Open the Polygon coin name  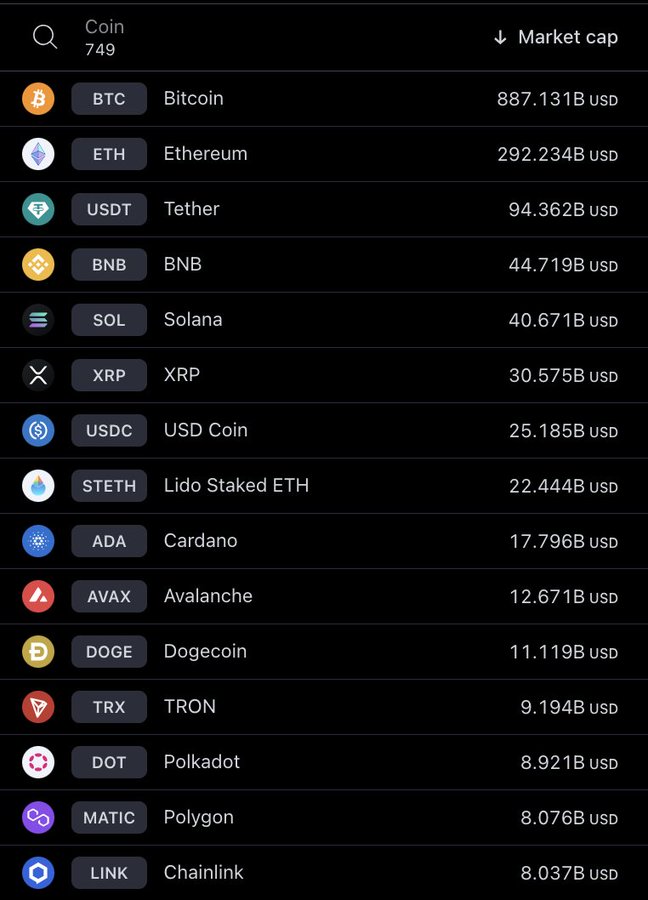(199, 817)
